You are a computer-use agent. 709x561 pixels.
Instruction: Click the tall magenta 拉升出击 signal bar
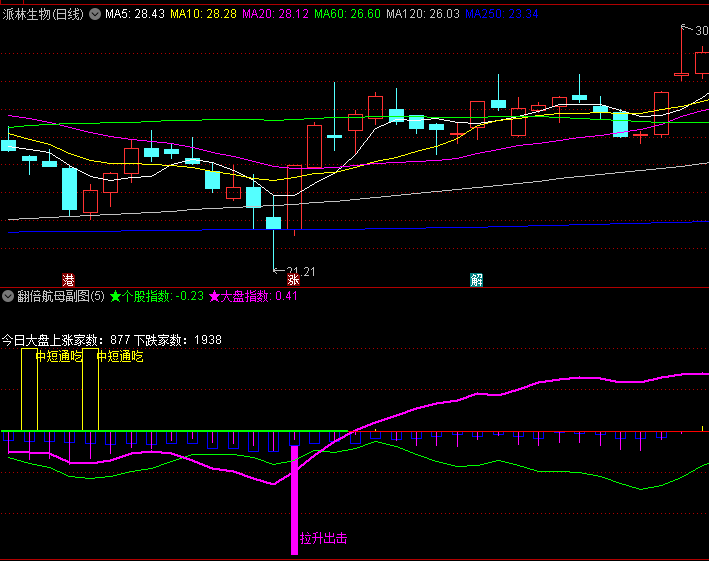[x=294, y=500]
